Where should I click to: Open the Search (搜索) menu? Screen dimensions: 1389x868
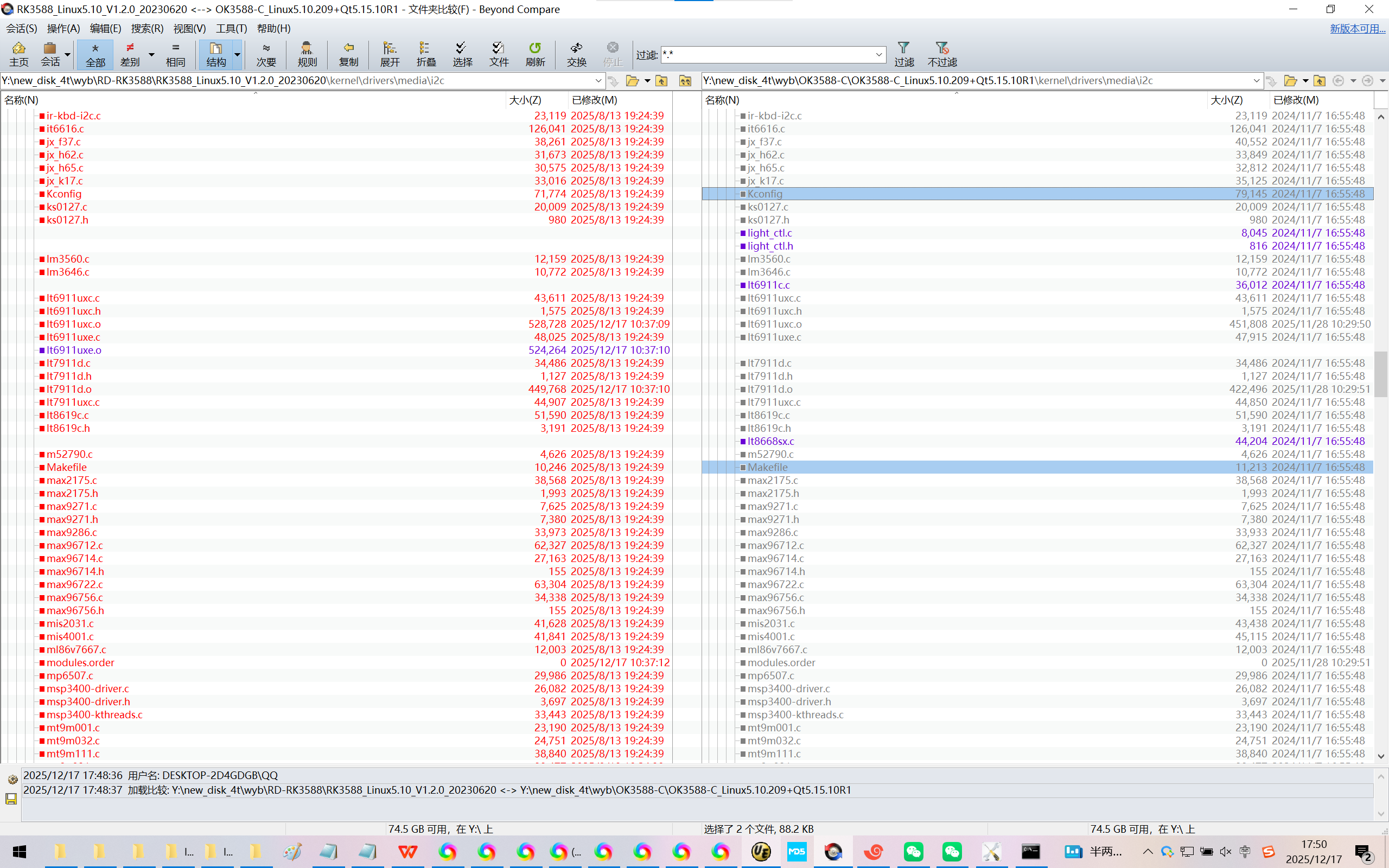tap(147, 29)
